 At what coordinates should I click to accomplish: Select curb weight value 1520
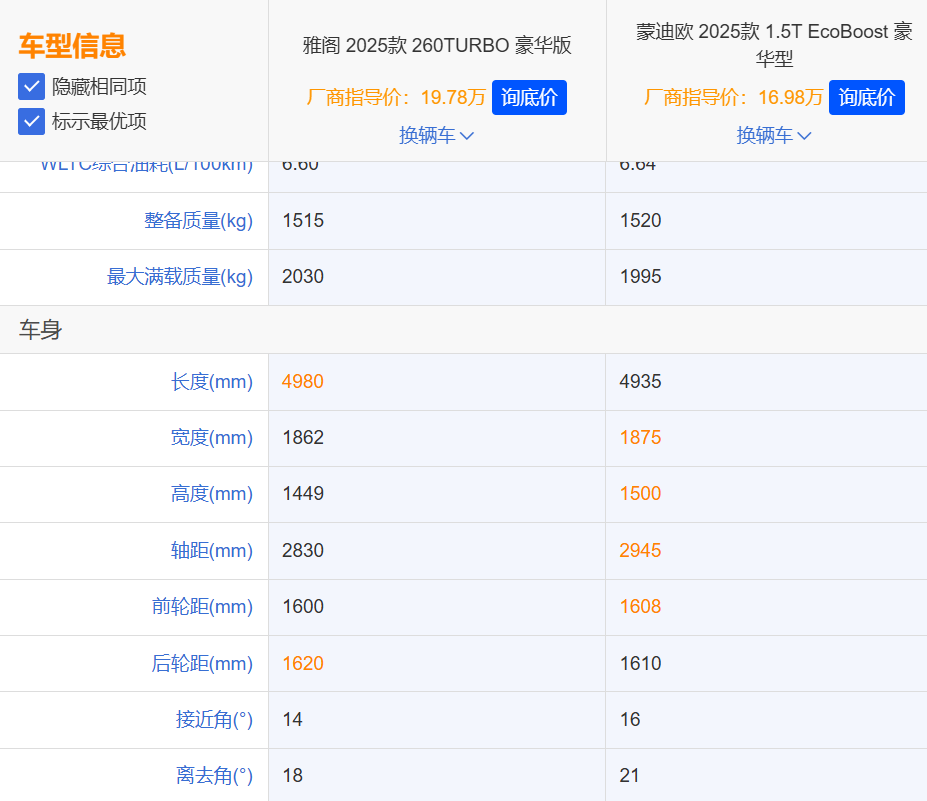[640, 220]
